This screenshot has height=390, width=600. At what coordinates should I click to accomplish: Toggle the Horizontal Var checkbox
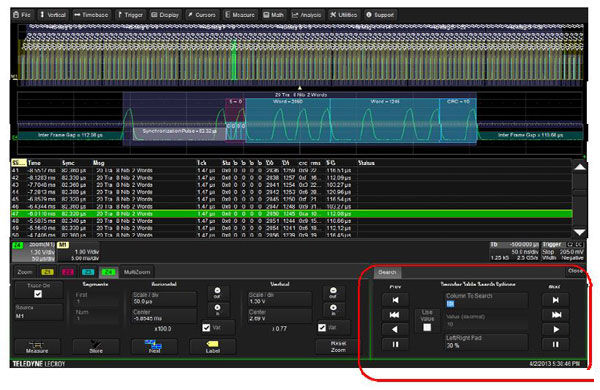[206, 328]
